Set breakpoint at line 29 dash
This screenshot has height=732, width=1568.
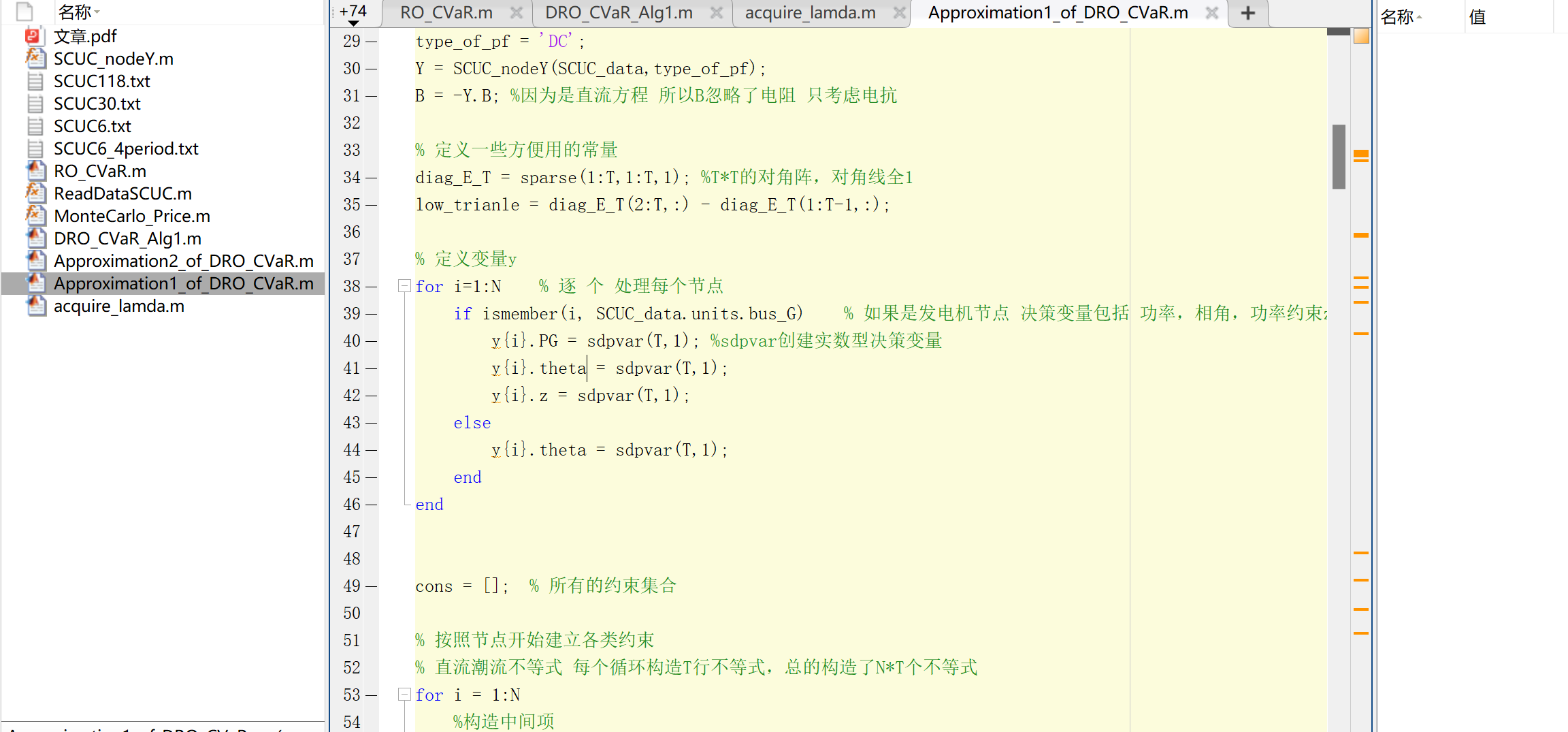[372, 42]
